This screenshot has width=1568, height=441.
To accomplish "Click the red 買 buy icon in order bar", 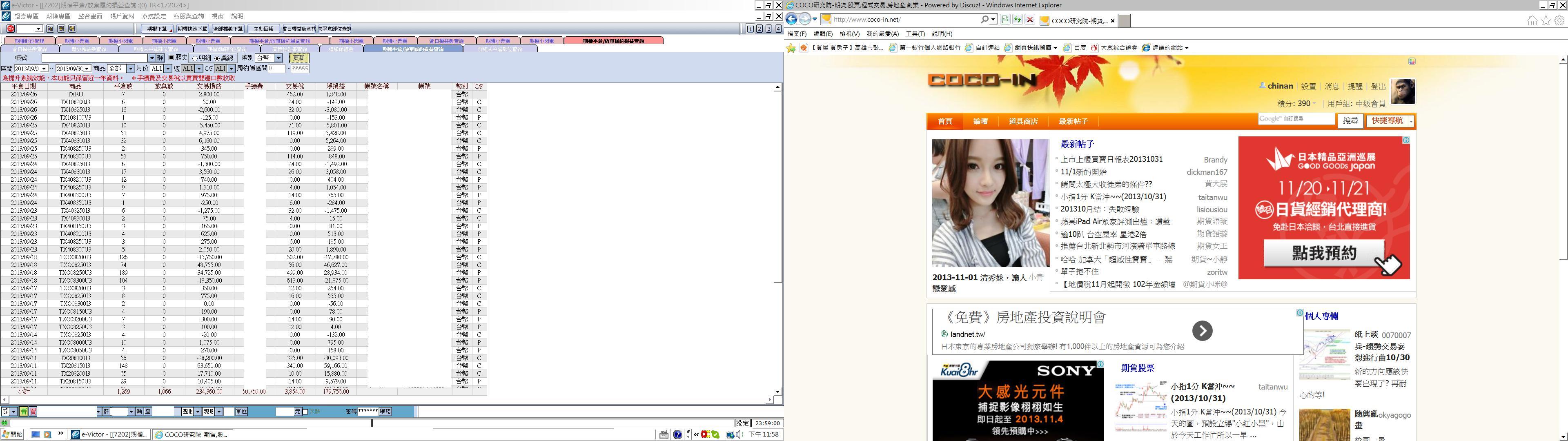I will click(x=33, y=412).
